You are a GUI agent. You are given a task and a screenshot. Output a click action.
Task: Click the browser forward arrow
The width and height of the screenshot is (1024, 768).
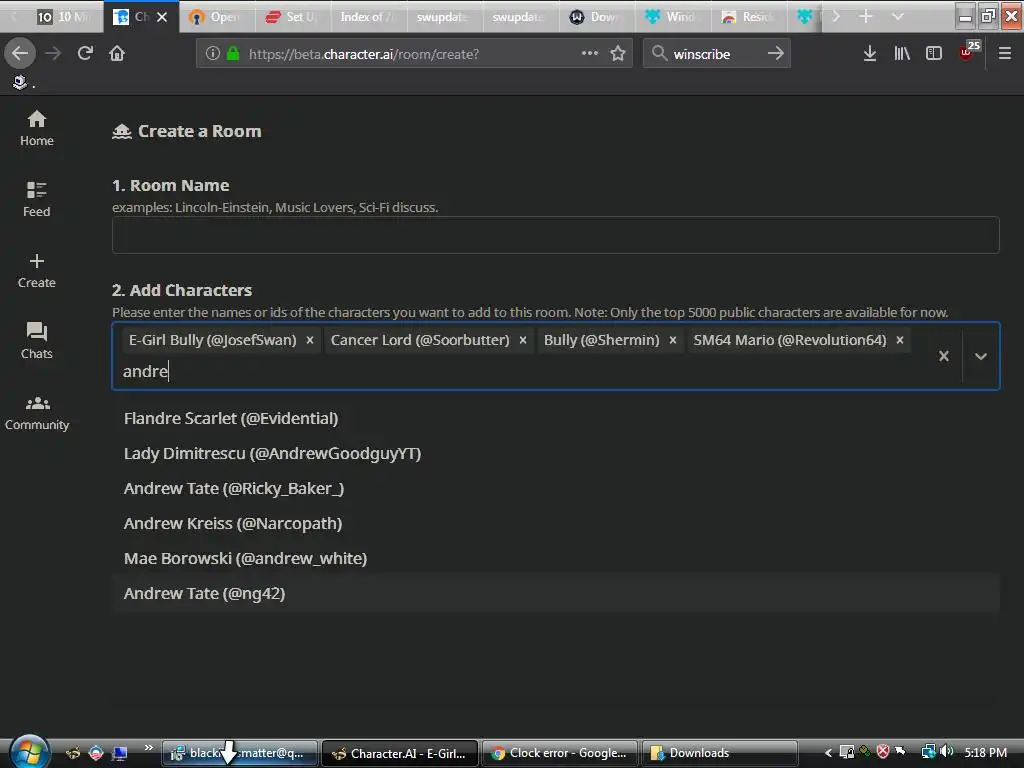(x=53, y=54)
